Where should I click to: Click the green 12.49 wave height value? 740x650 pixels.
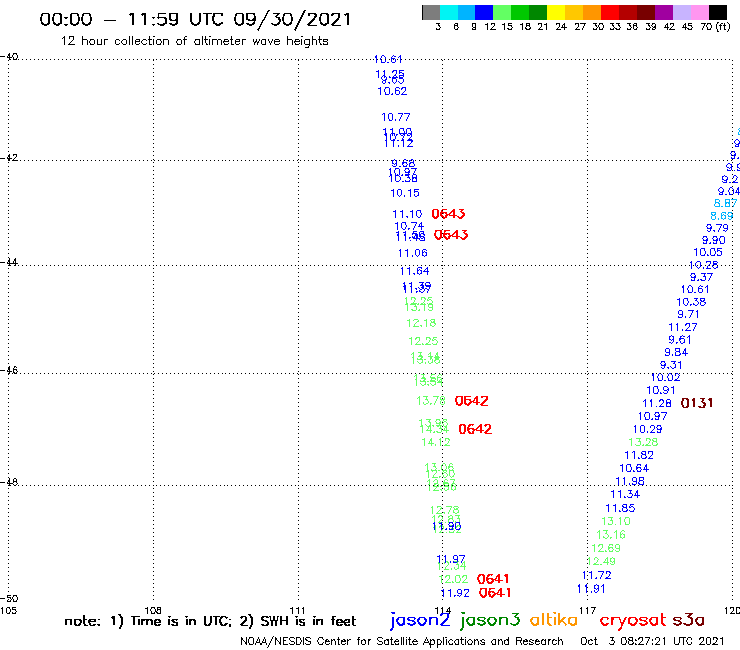tap(601, 561)
